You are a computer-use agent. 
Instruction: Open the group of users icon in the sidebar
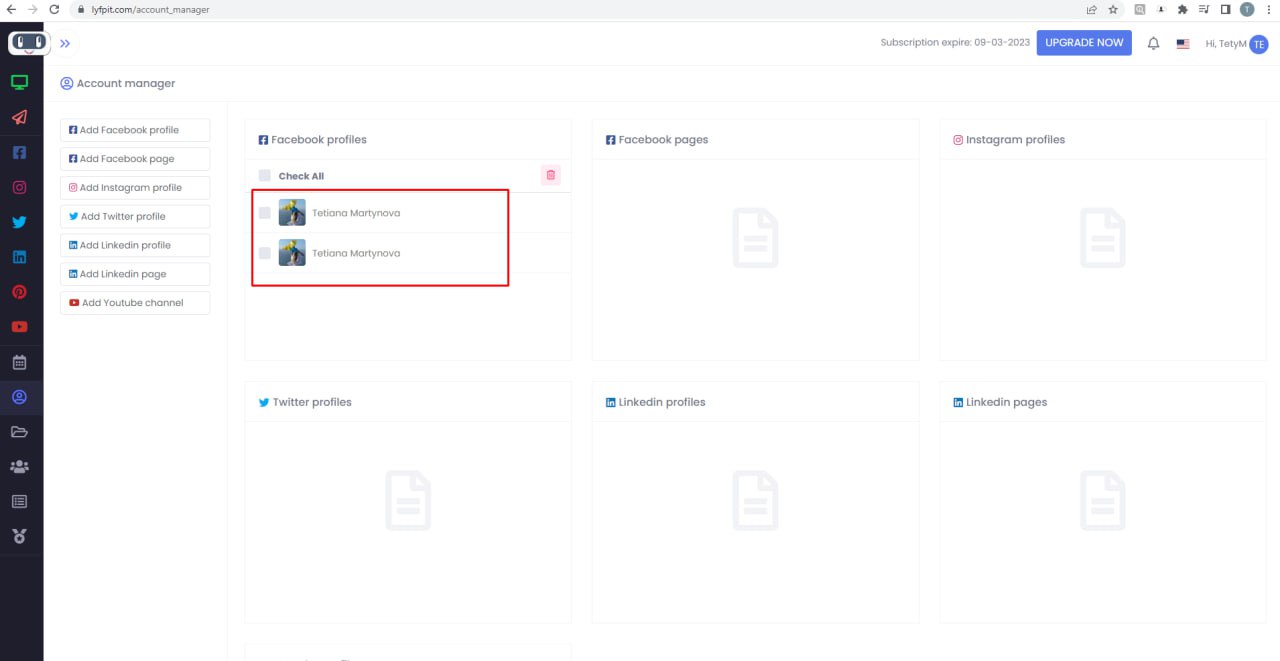point(19,466)
